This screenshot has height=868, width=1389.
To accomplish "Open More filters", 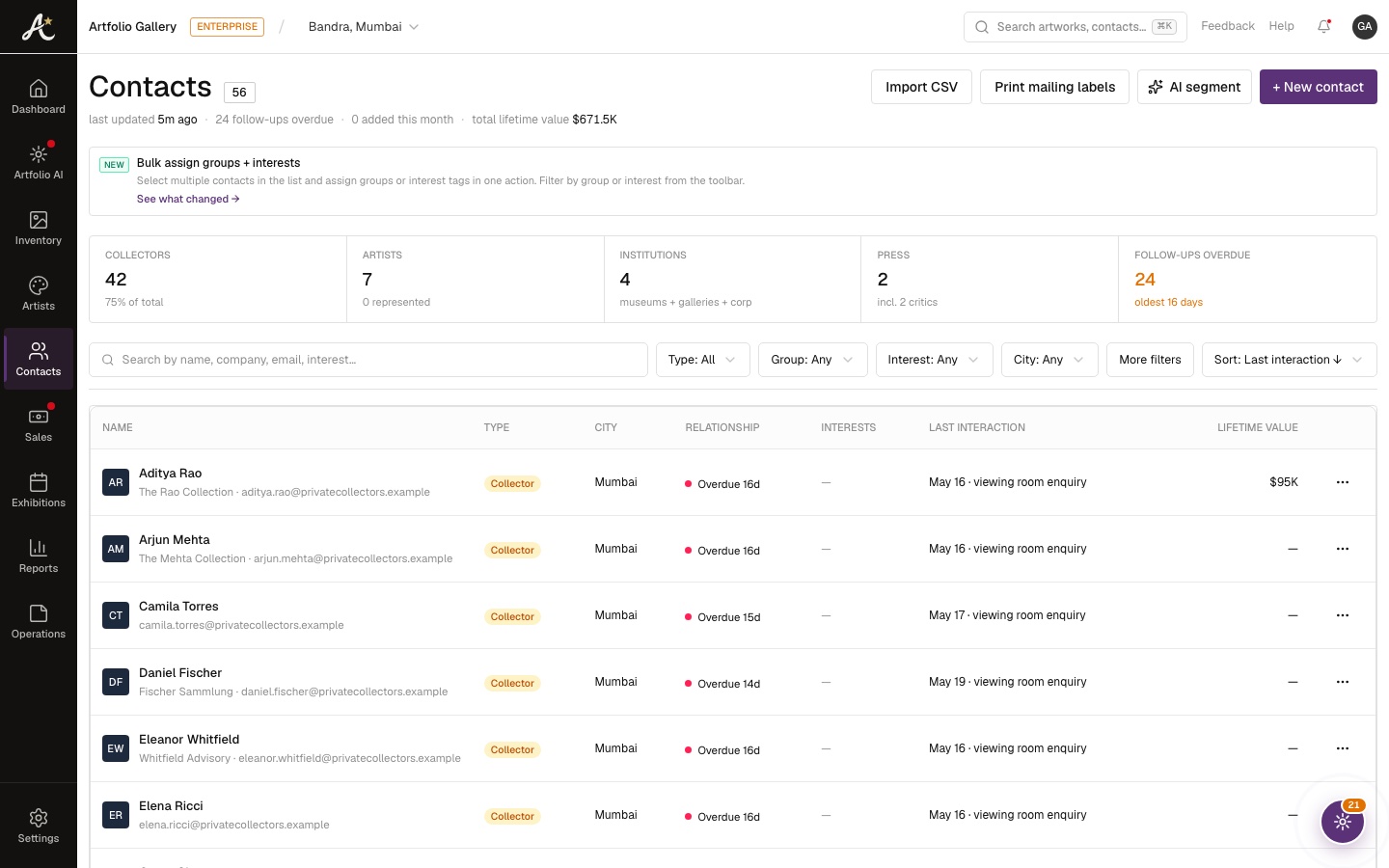I will pos(1150,360).
